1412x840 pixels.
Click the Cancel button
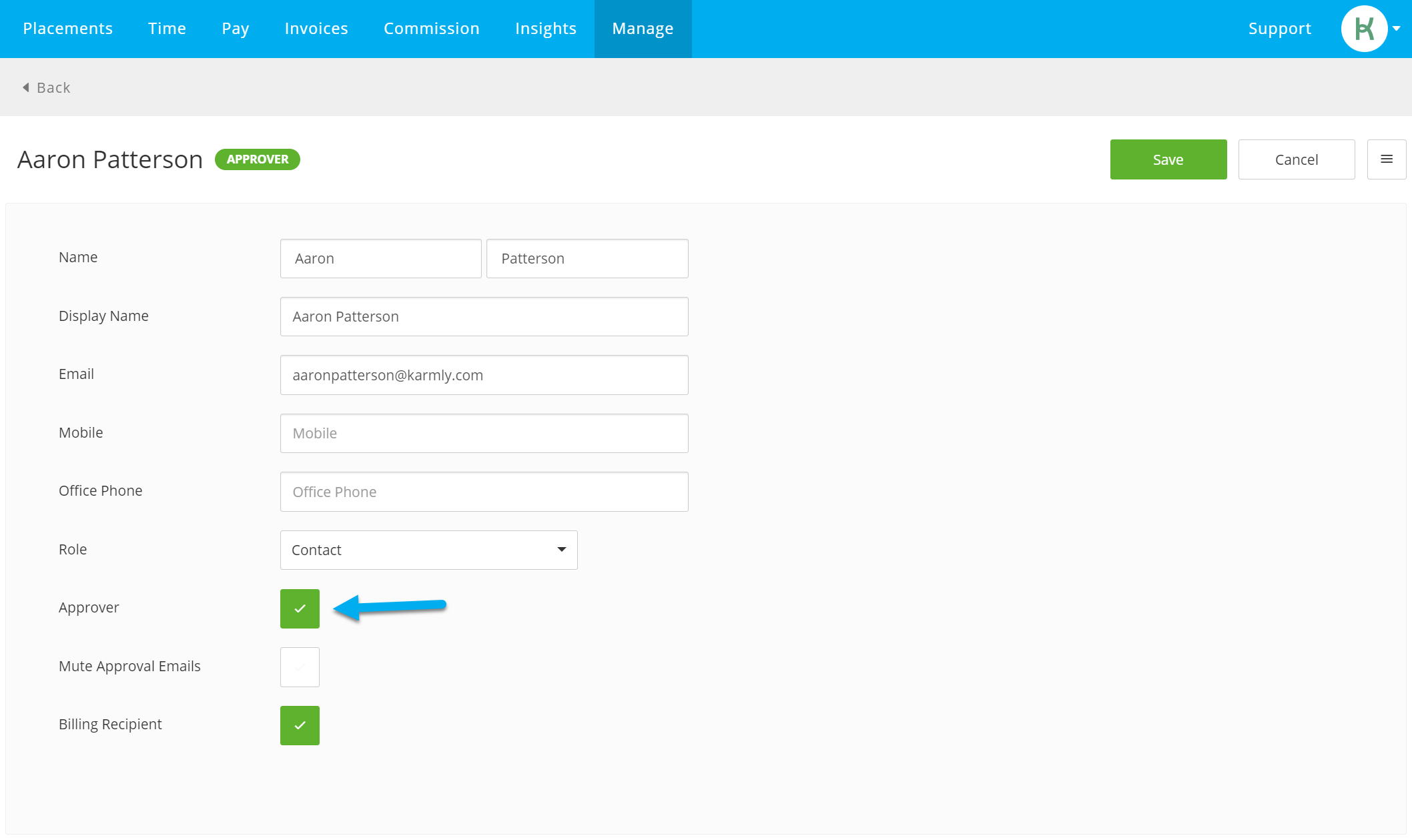[1296, 159]
